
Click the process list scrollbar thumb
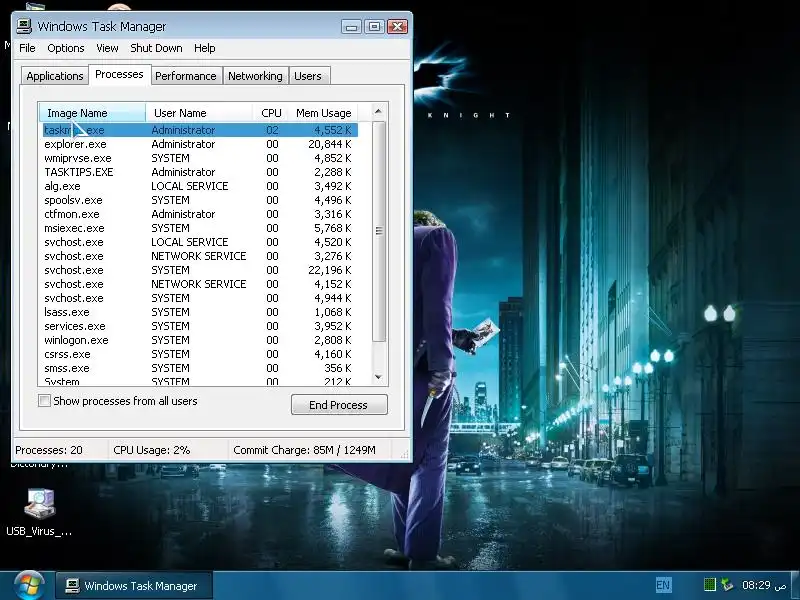pyautogui.click(x=379, y=231)
